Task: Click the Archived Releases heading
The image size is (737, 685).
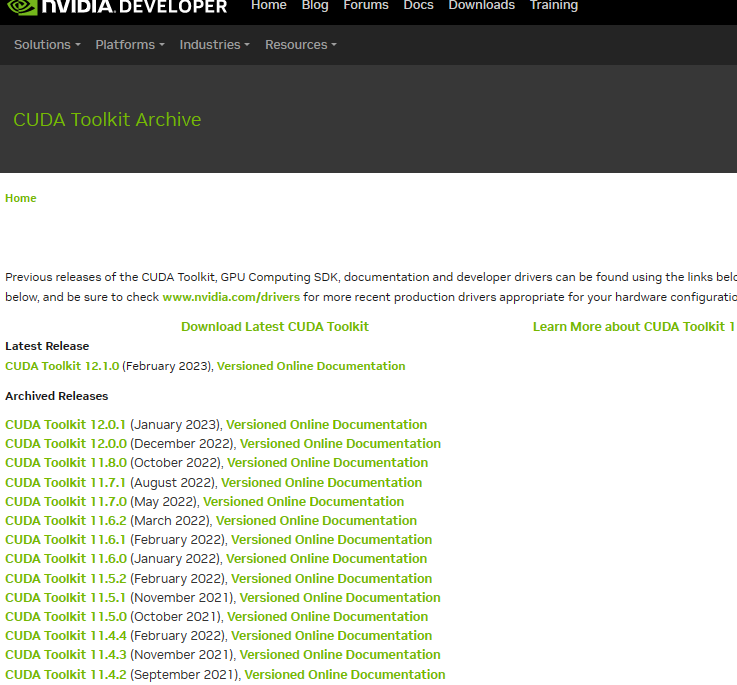Action: 56,396
